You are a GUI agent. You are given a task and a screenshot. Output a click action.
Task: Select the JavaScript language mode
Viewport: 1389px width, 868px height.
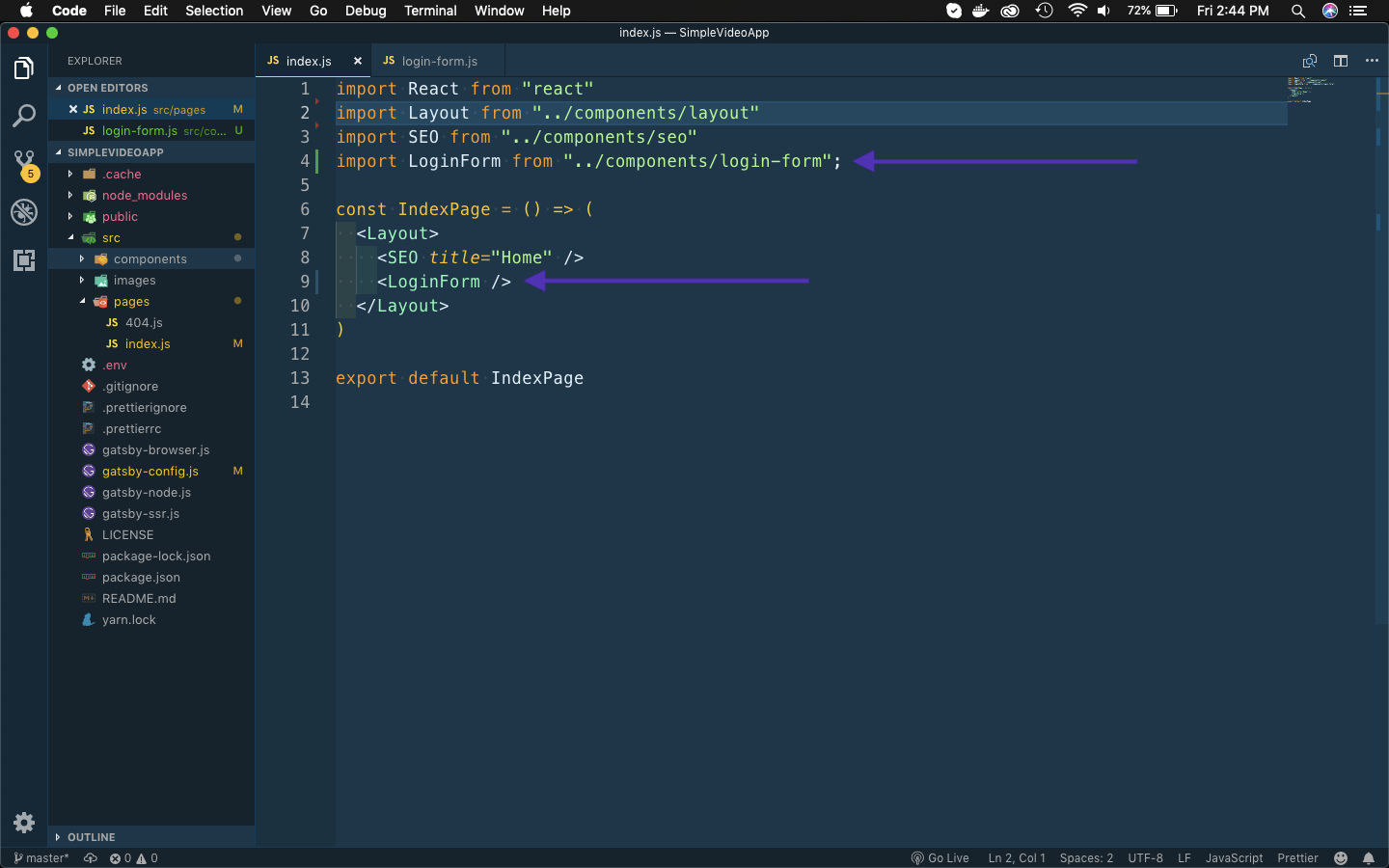1234,858
